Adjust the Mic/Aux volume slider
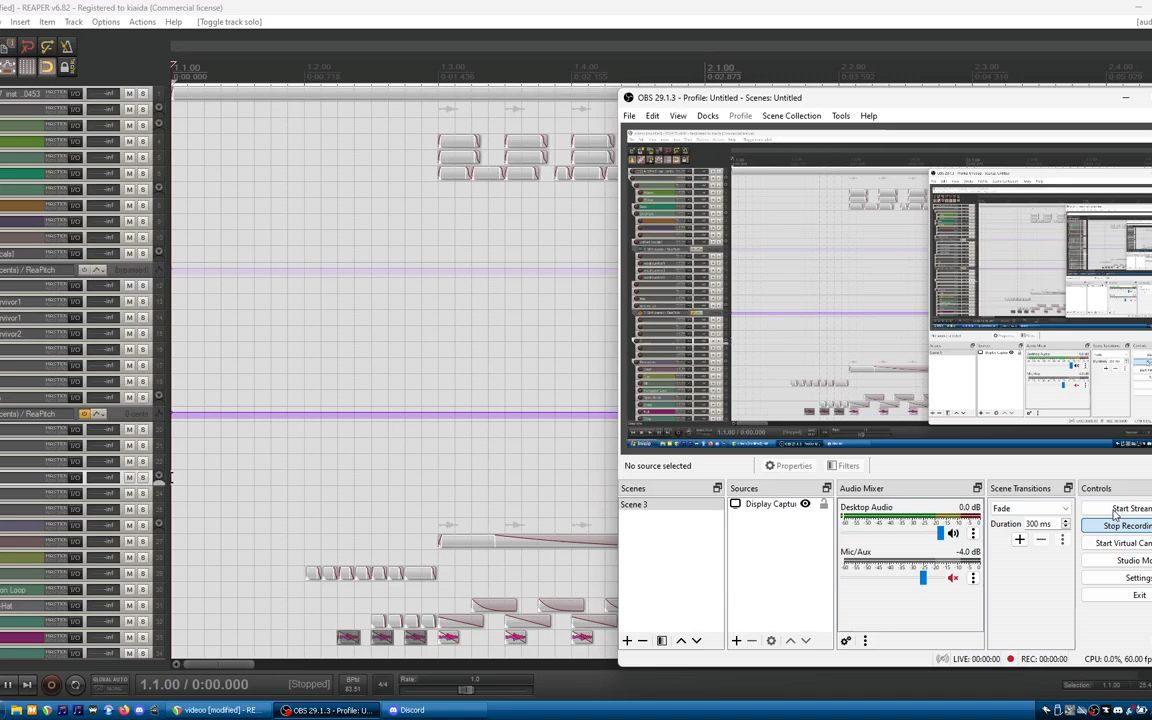1152x720 pixels. (922, 578)
